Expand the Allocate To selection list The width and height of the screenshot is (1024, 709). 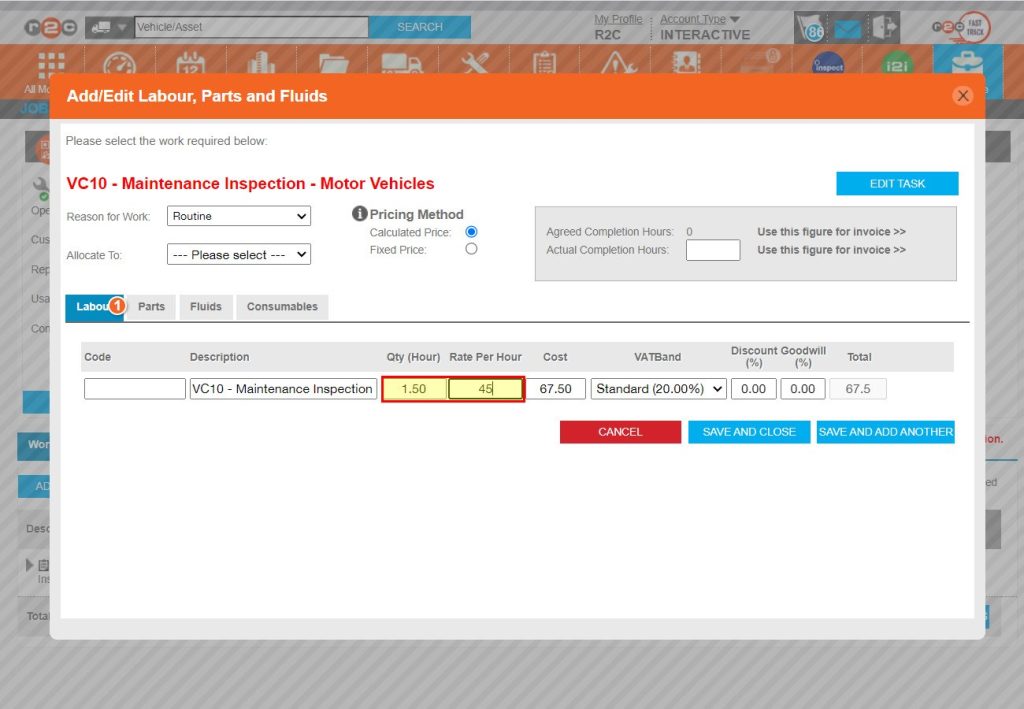coord(238,254)
